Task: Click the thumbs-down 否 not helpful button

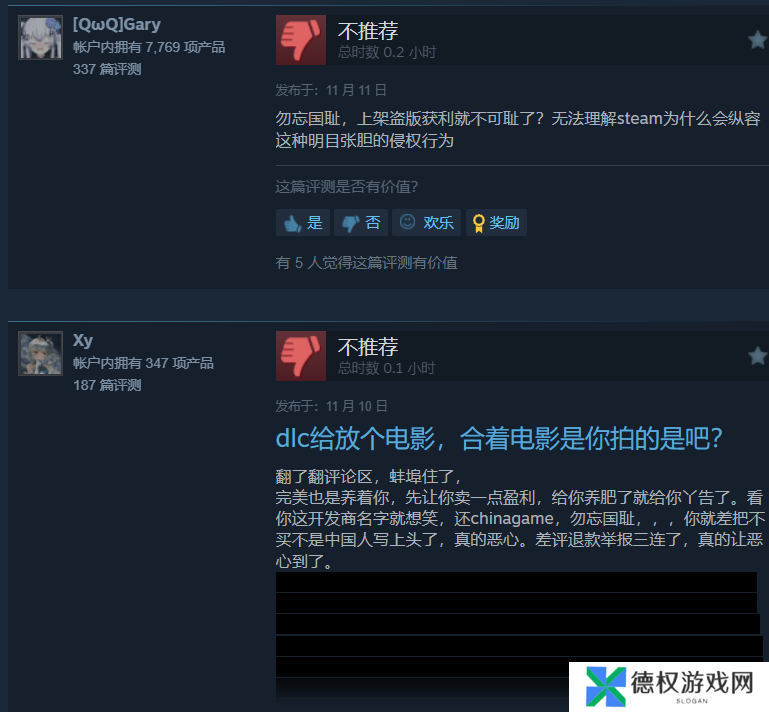Action: [361, 223]
